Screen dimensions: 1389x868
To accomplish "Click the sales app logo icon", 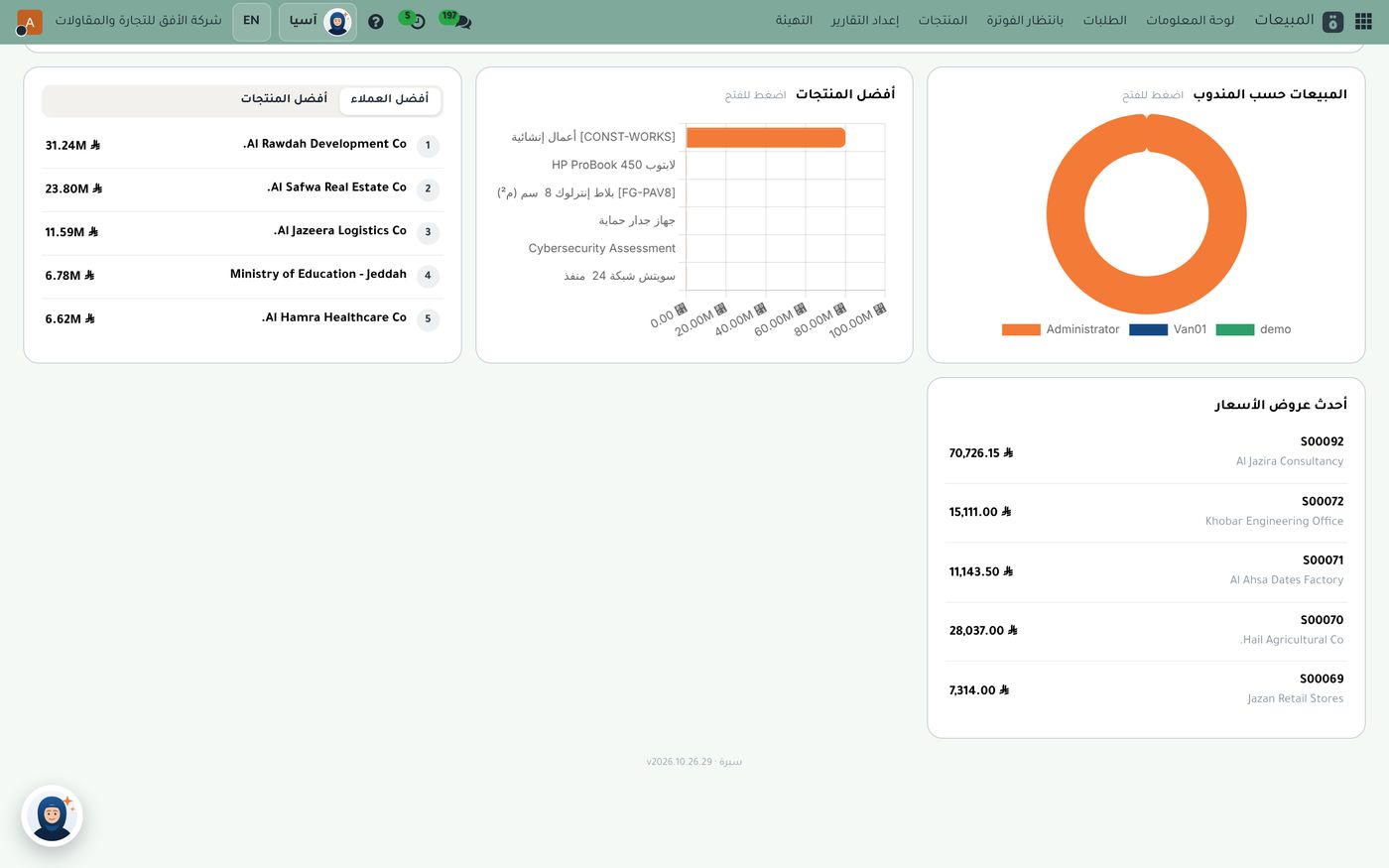I will (1333, 21).
